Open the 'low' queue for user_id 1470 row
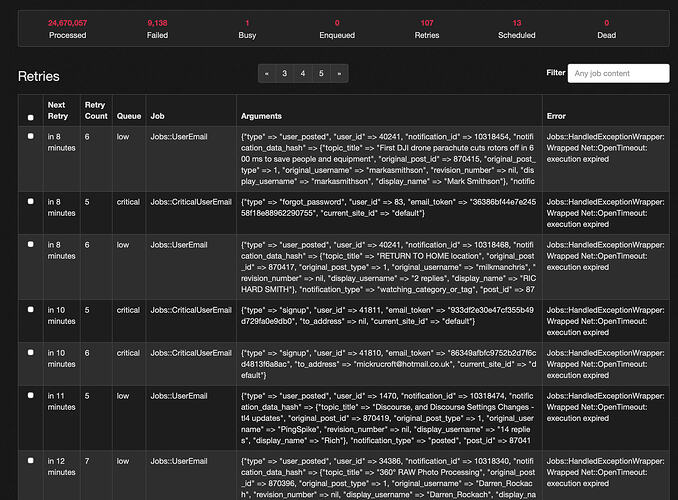 (x=123, y=396)
